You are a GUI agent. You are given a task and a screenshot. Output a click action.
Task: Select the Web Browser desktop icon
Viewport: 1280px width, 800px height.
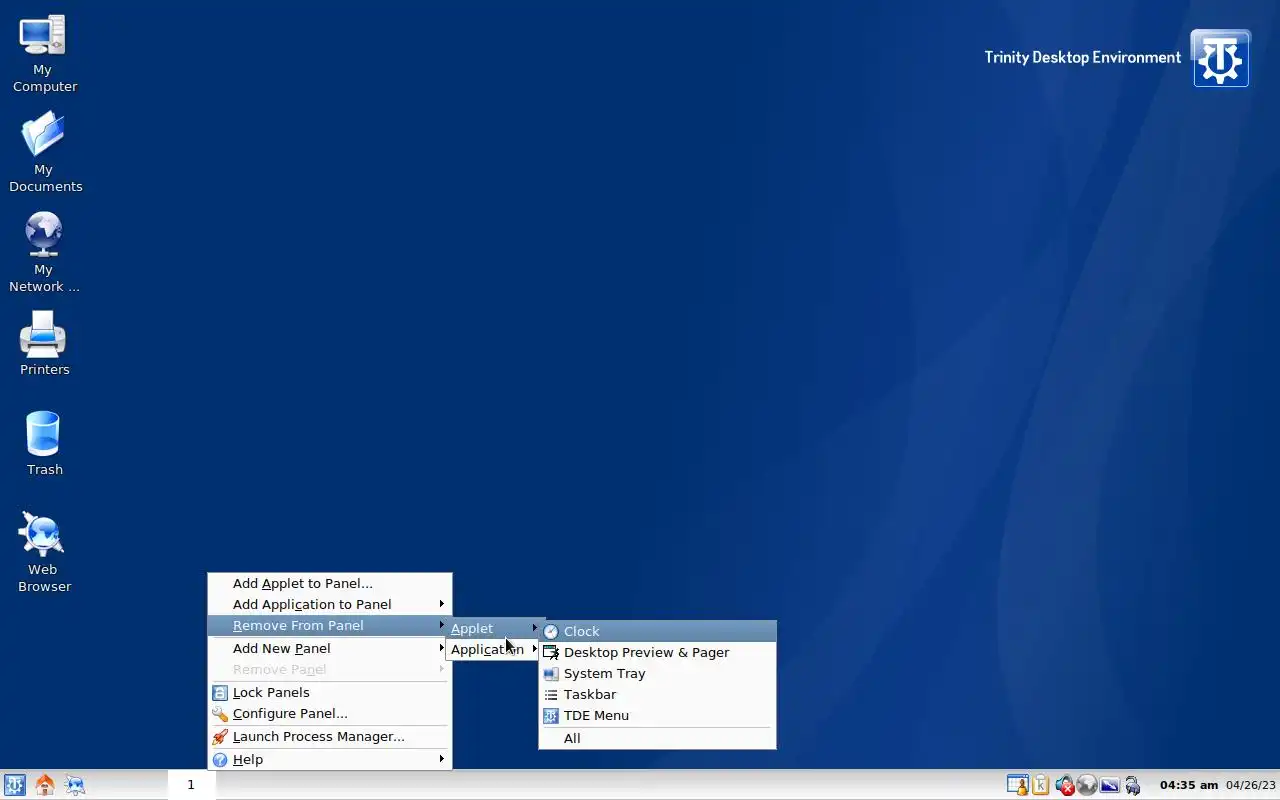pos(44,552)
